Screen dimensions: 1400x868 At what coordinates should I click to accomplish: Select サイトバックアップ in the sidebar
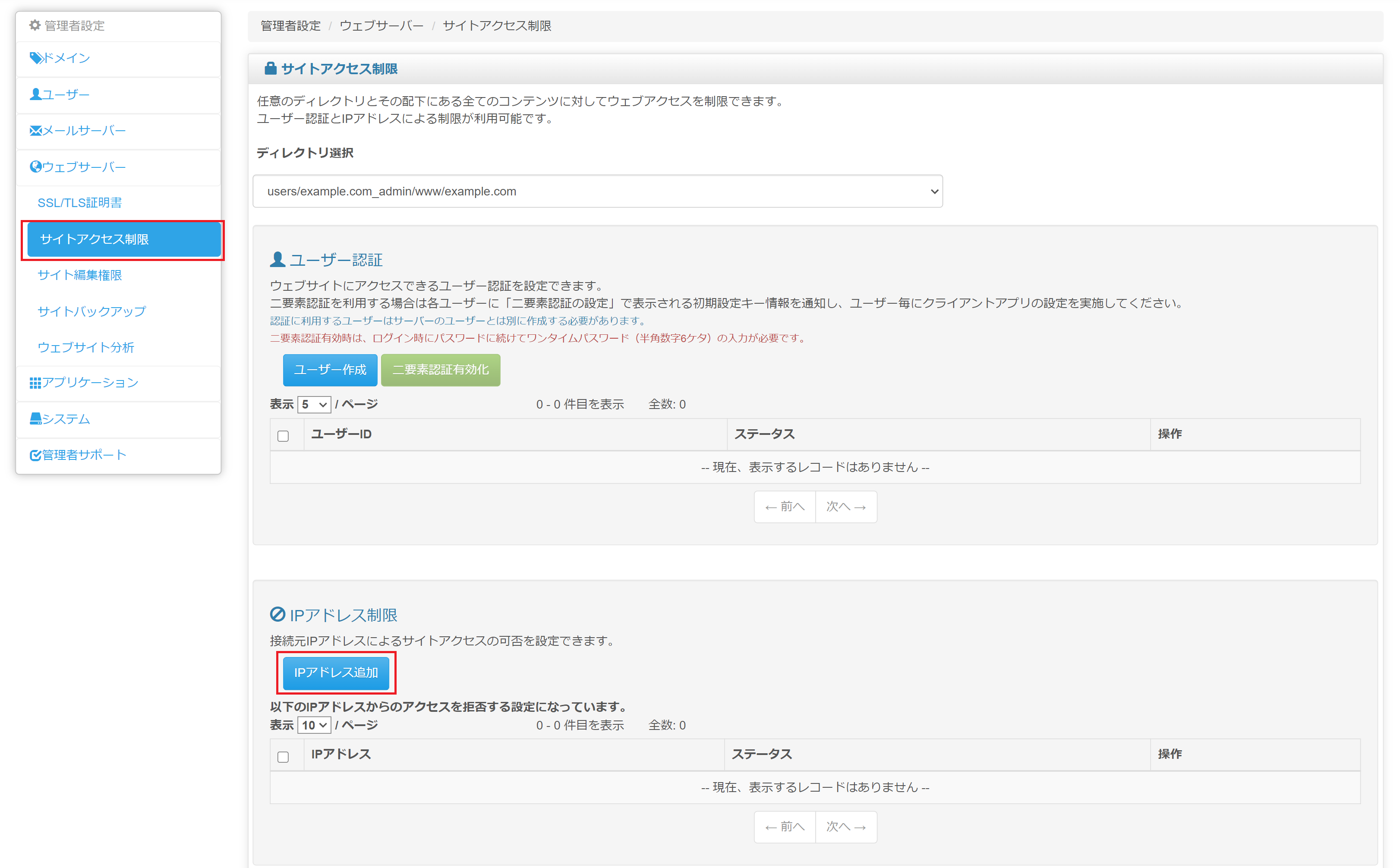(x=91, y=311)
